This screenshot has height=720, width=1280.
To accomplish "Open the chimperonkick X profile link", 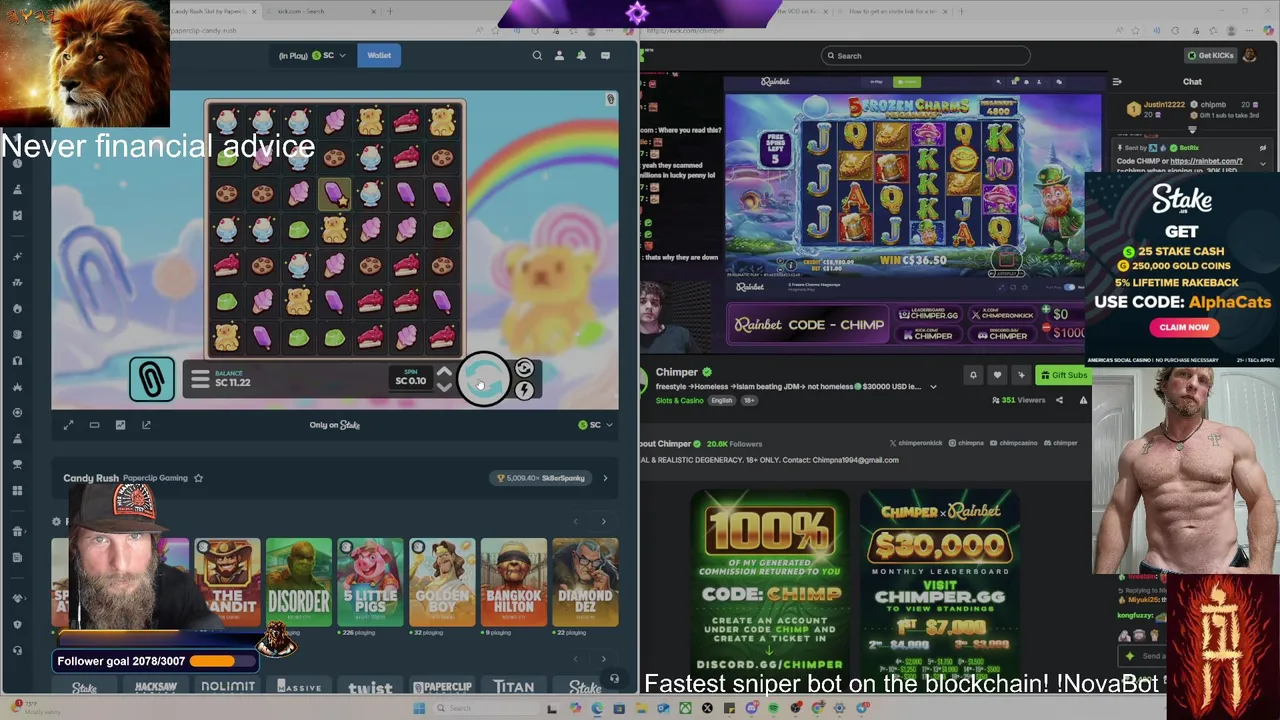I will tap(916, 443).
